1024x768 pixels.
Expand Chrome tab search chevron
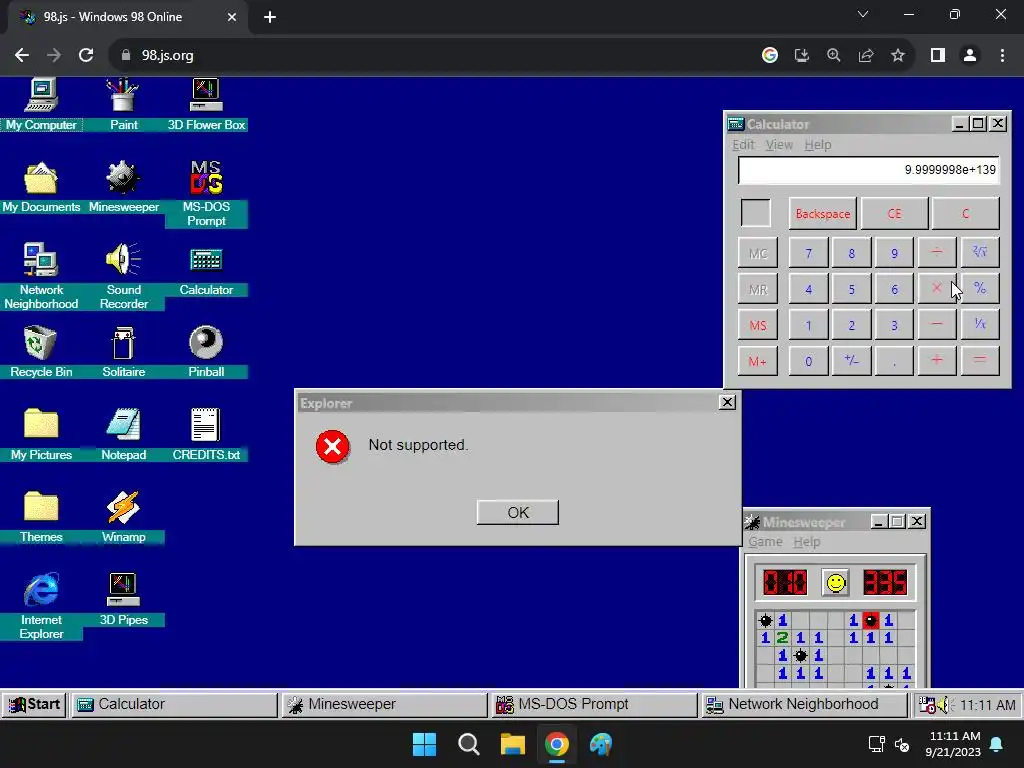click(x=863, y=14)
